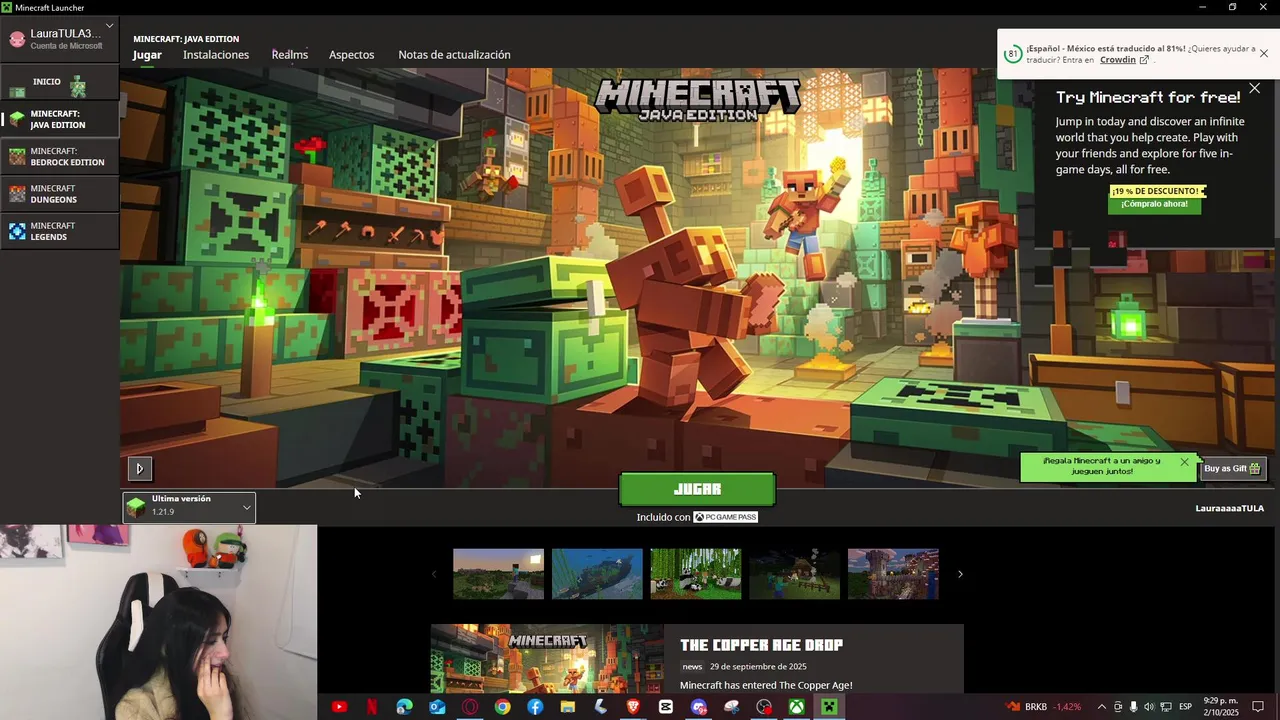Screen dimensions: 1280x720
Task: Expand the LauraTULA3 account menu
Action: coord(60,38)
